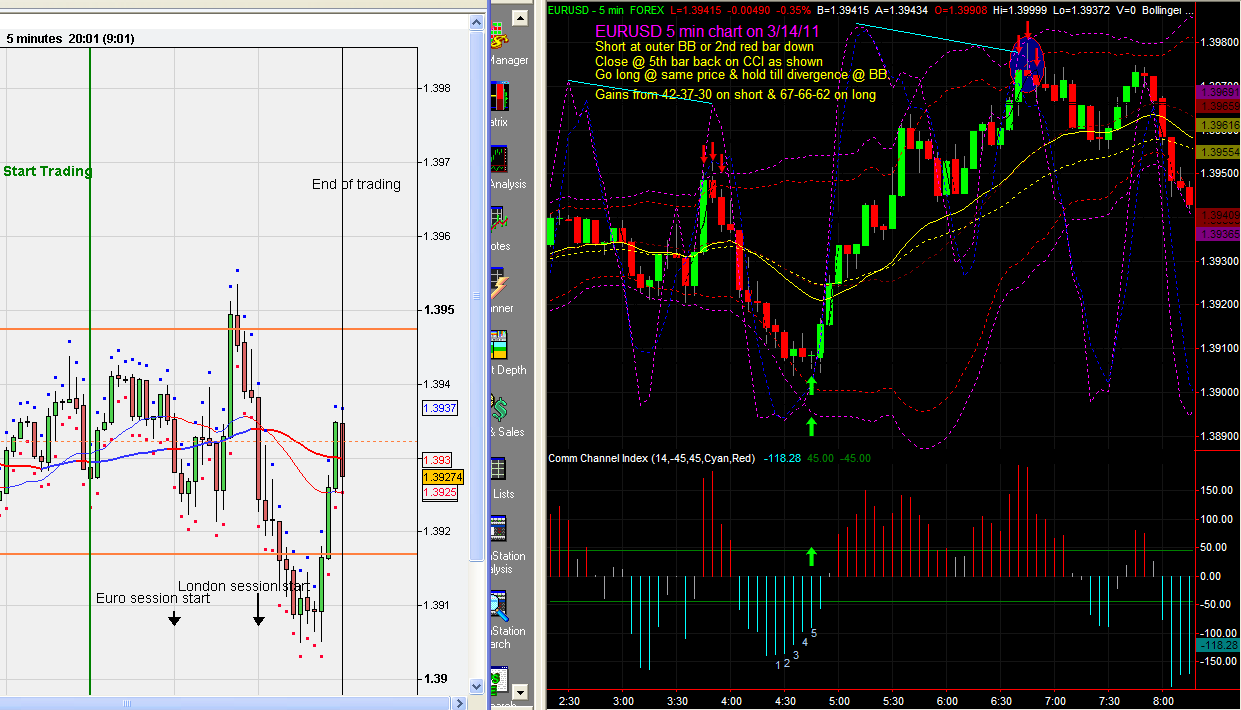Select the 'Start Trading' text label
This screenshot has width=1241, height=710.
47,171
